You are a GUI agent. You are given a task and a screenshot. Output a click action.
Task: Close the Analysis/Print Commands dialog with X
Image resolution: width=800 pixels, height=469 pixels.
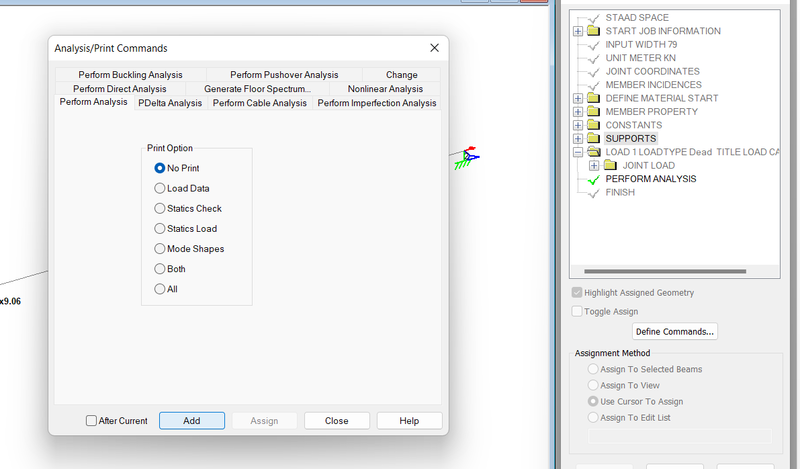(x=434, y=47)
